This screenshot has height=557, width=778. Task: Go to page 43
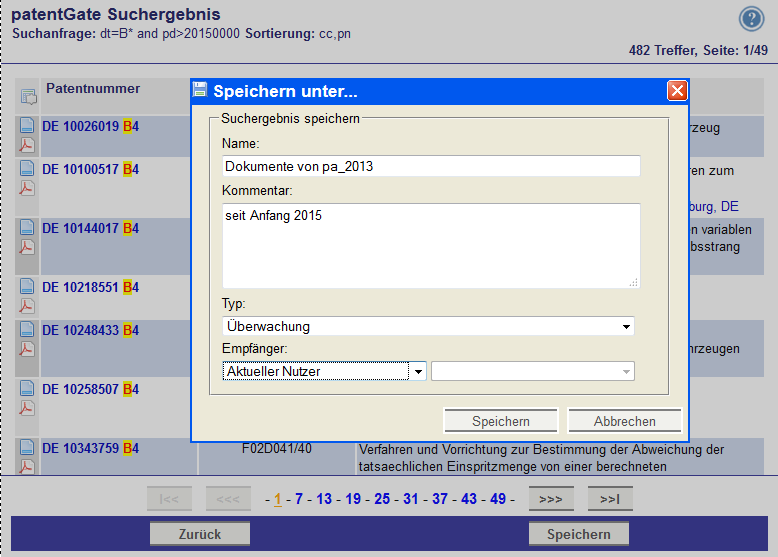tap(469, 499)
